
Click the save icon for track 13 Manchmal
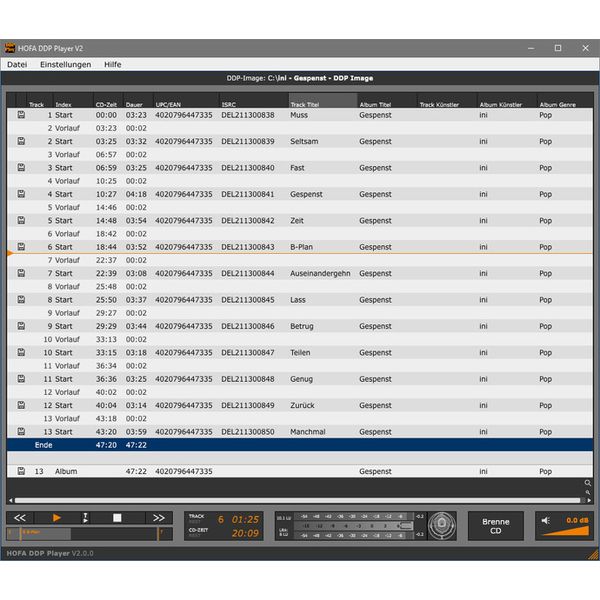[x=21, y=432]
